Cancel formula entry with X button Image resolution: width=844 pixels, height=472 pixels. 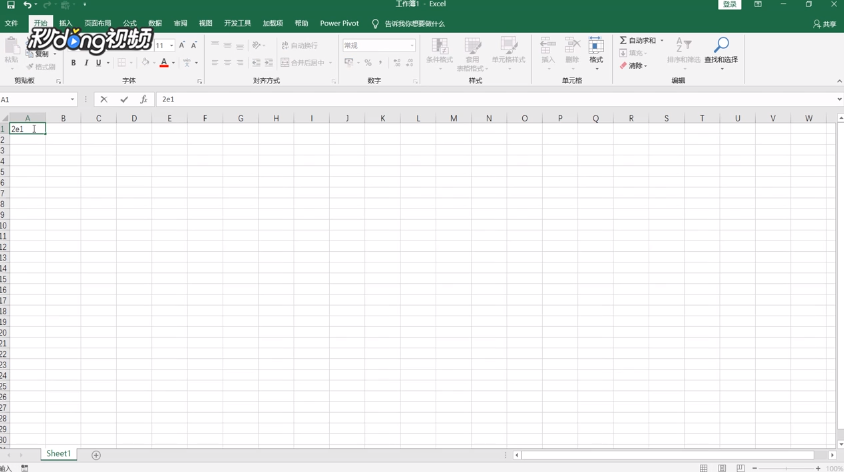[x=104, y=100]
